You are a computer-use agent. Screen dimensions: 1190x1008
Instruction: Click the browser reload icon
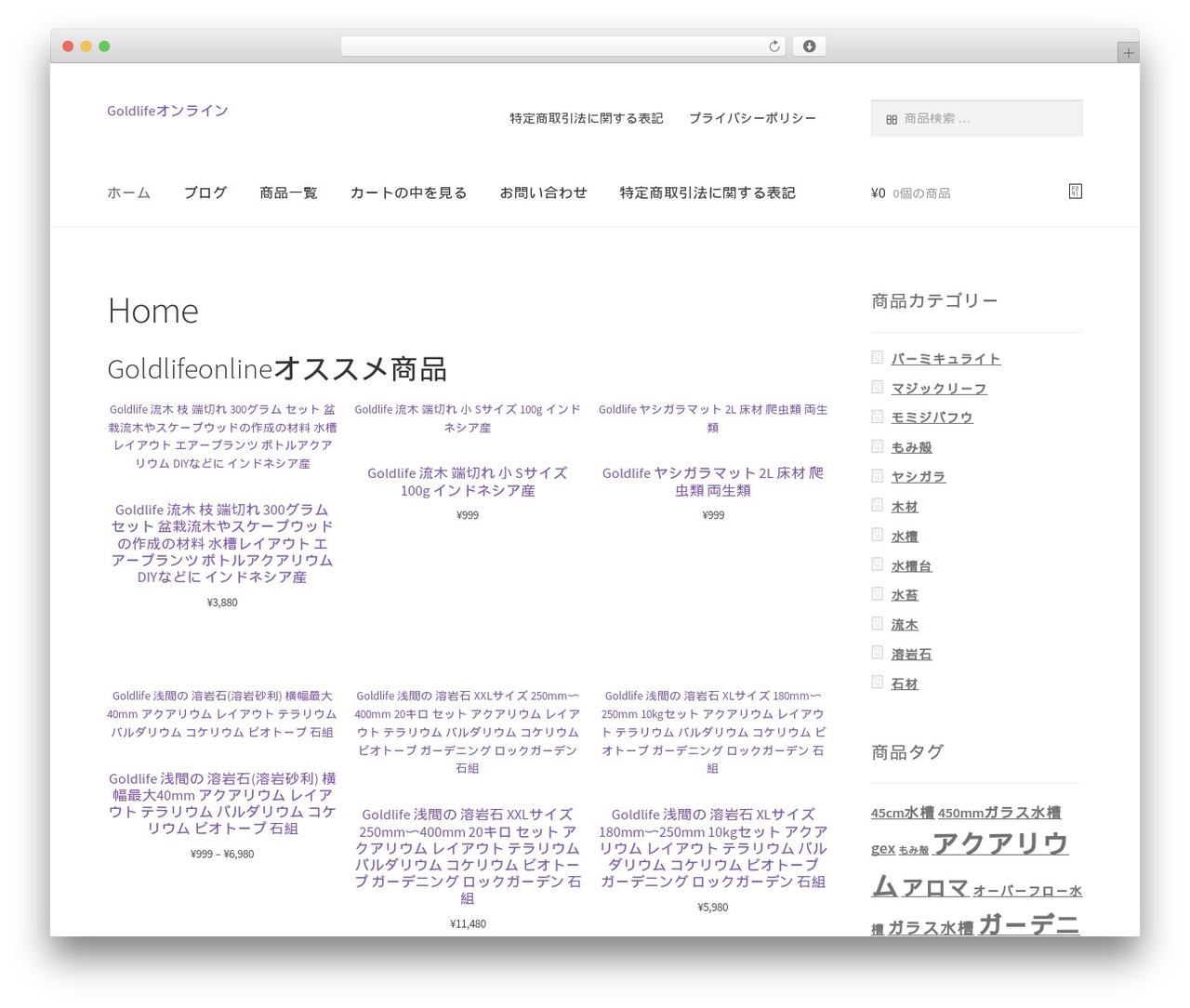(x=773, y=46)
